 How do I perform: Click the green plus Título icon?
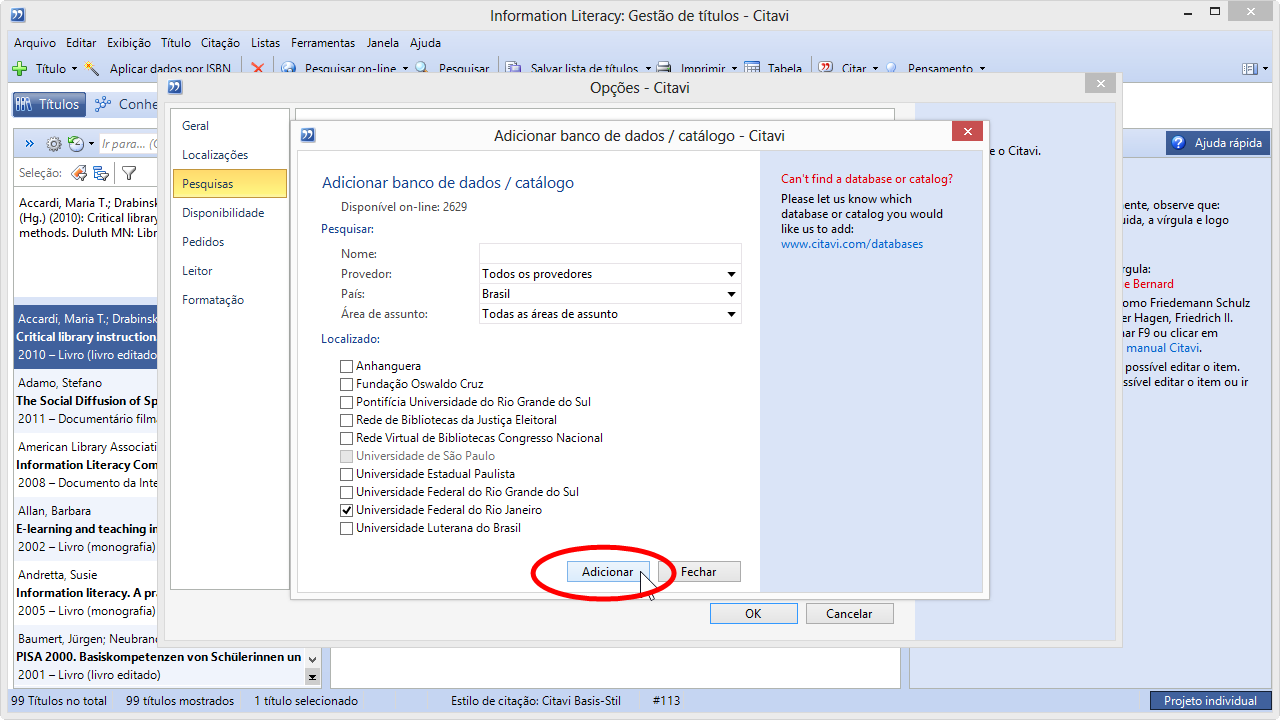[19, 69]
